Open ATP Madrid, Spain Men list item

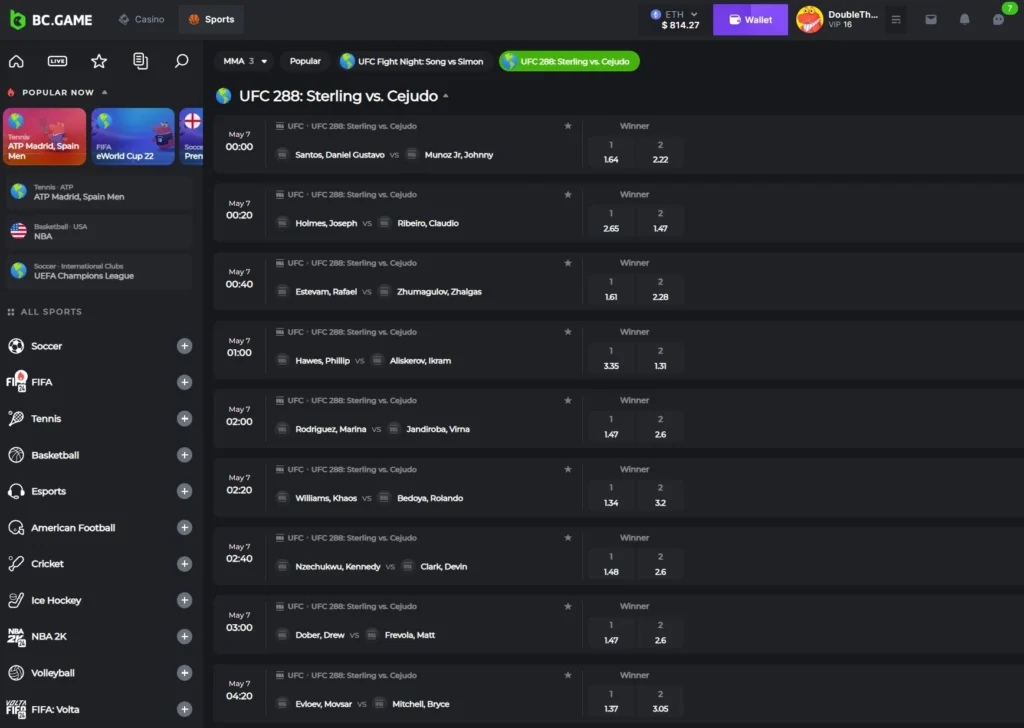tap(99, 192)
